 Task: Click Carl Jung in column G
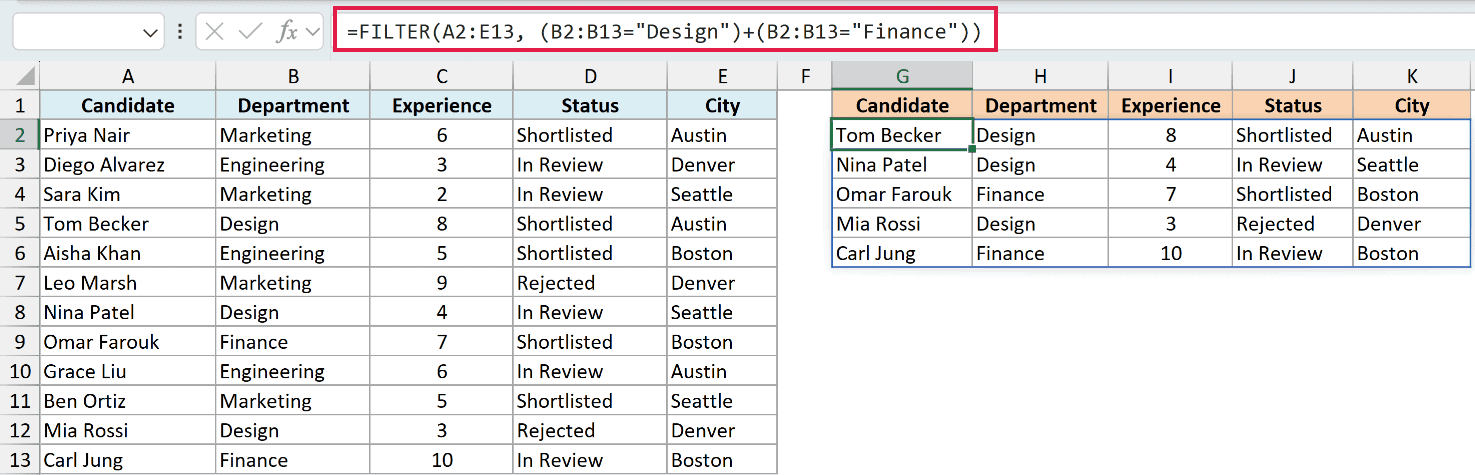pyautogui.click(x=902, y=253)
